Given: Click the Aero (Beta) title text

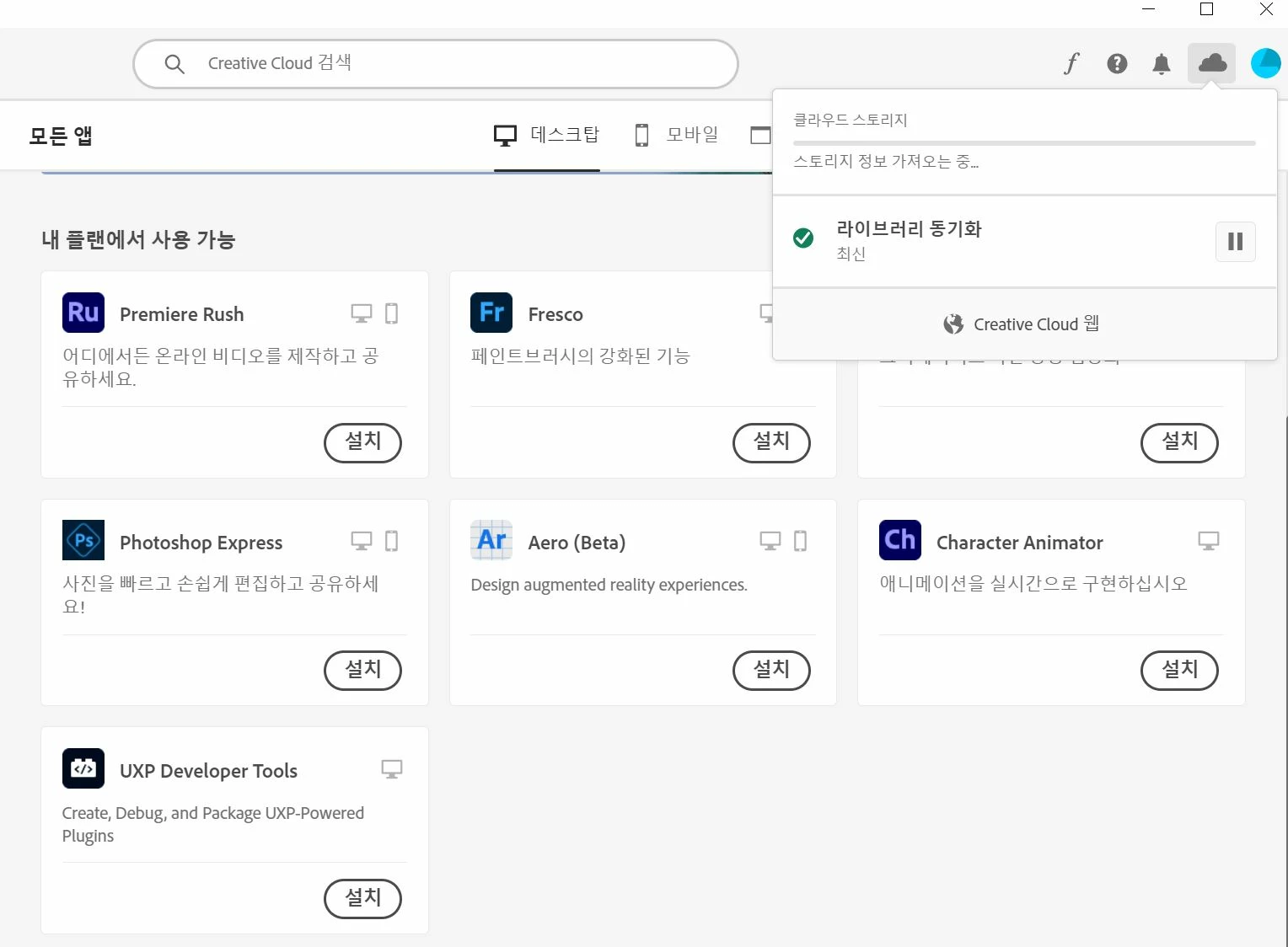Looking at the screenshot, I should click(577, 543).
